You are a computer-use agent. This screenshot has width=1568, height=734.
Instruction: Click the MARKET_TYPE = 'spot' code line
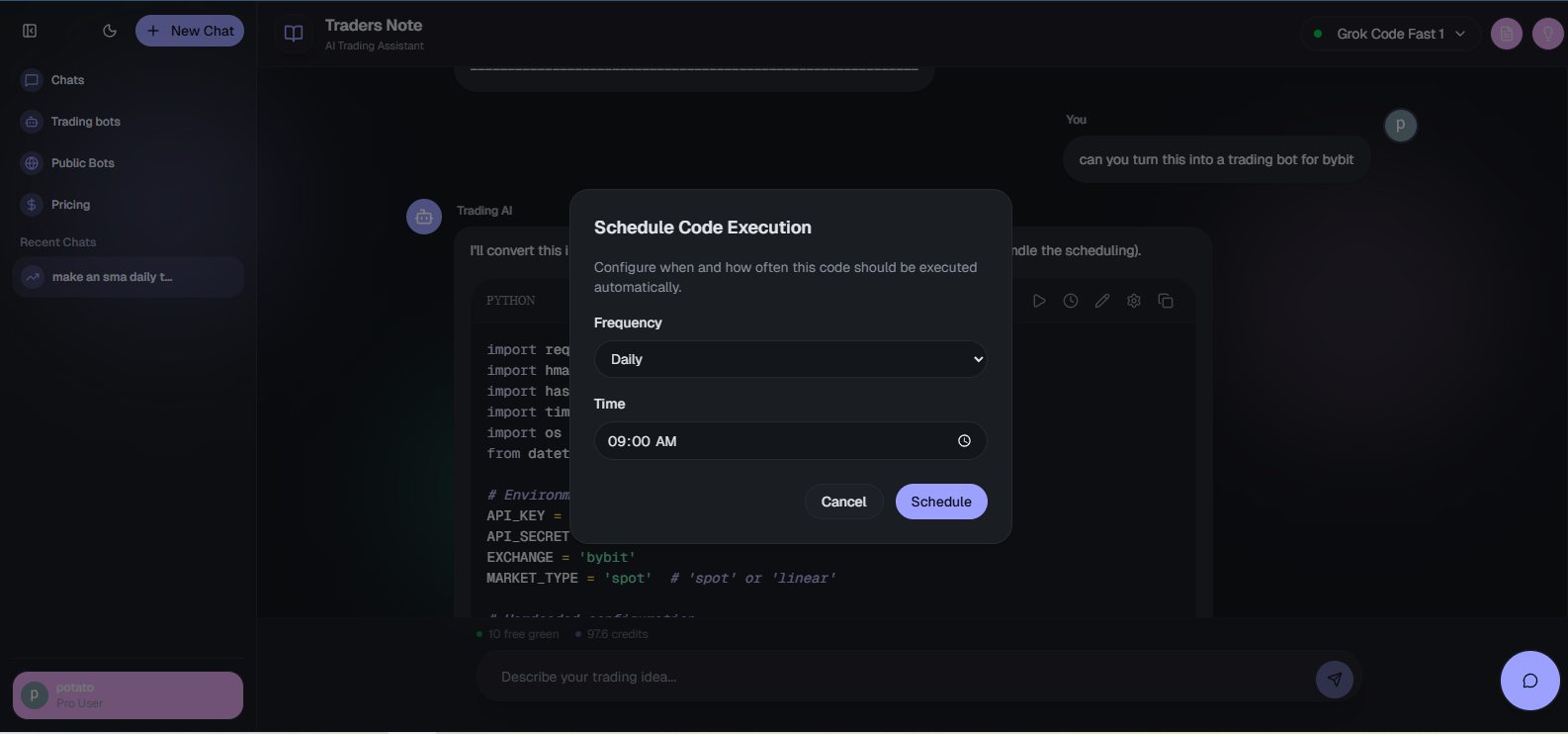pos(661,578)
